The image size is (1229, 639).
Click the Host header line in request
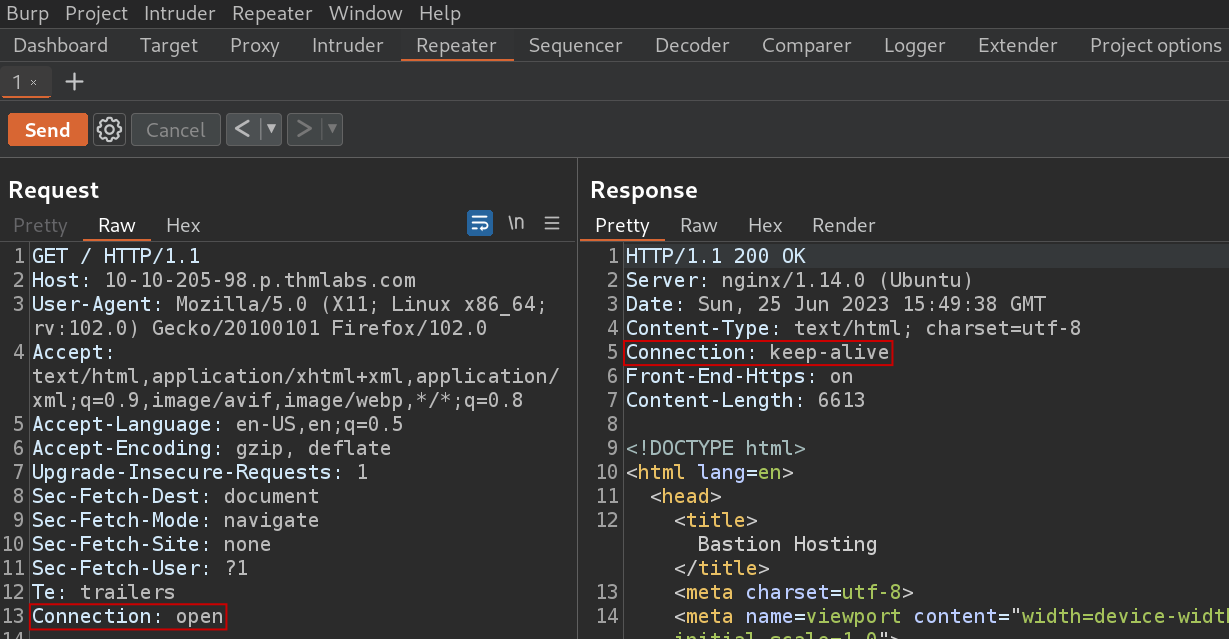tap(223, 280)
